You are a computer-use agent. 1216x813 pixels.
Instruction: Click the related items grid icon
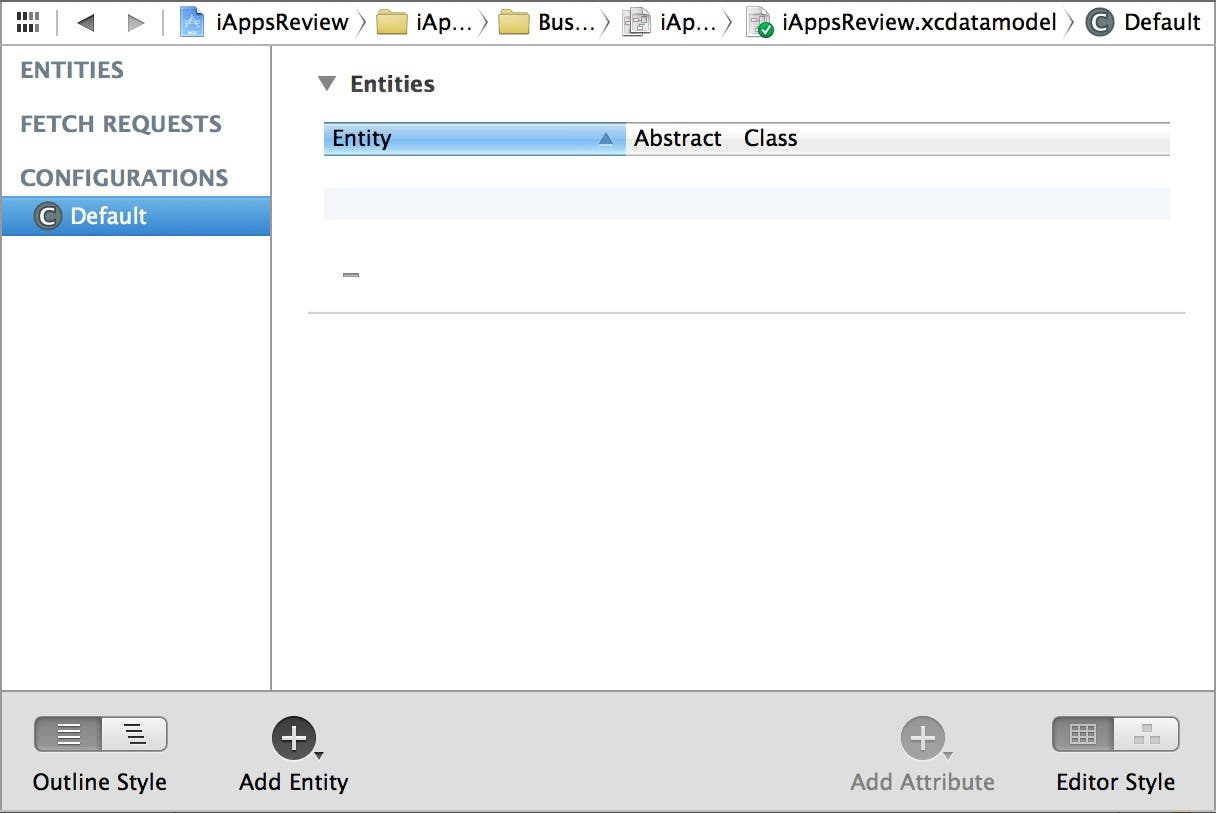(x=28, y=22)
